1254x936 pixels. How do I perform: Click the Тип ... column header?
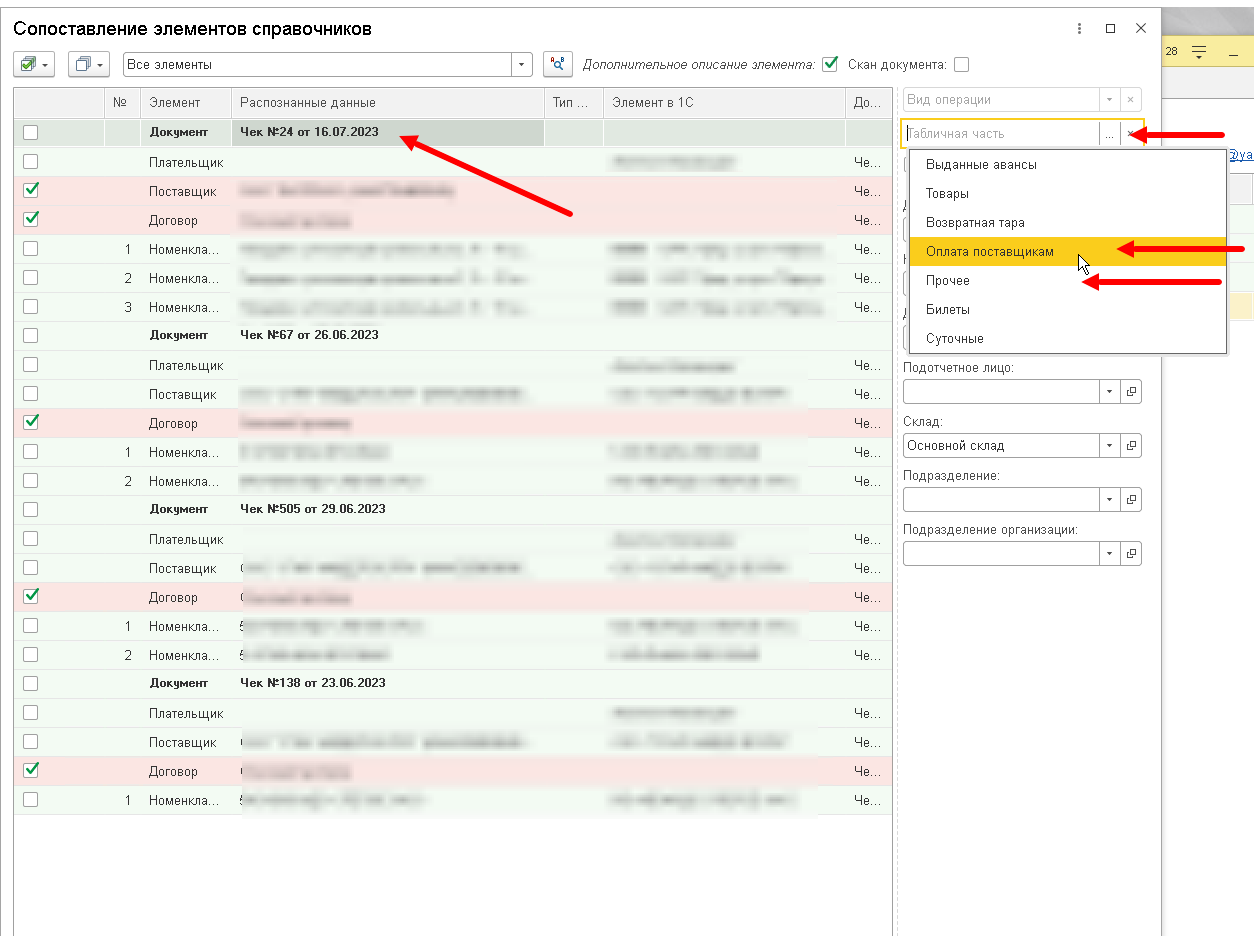574,103
